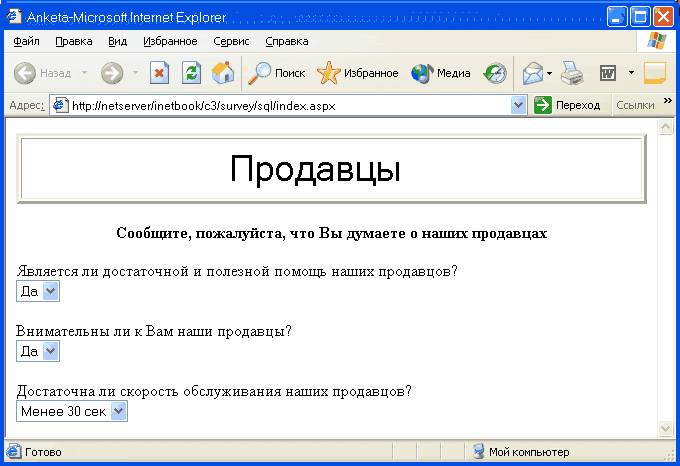Click 'Мой компьютер' status text
This screenshot has width=680, height=466.
click(x=529, y=452)
